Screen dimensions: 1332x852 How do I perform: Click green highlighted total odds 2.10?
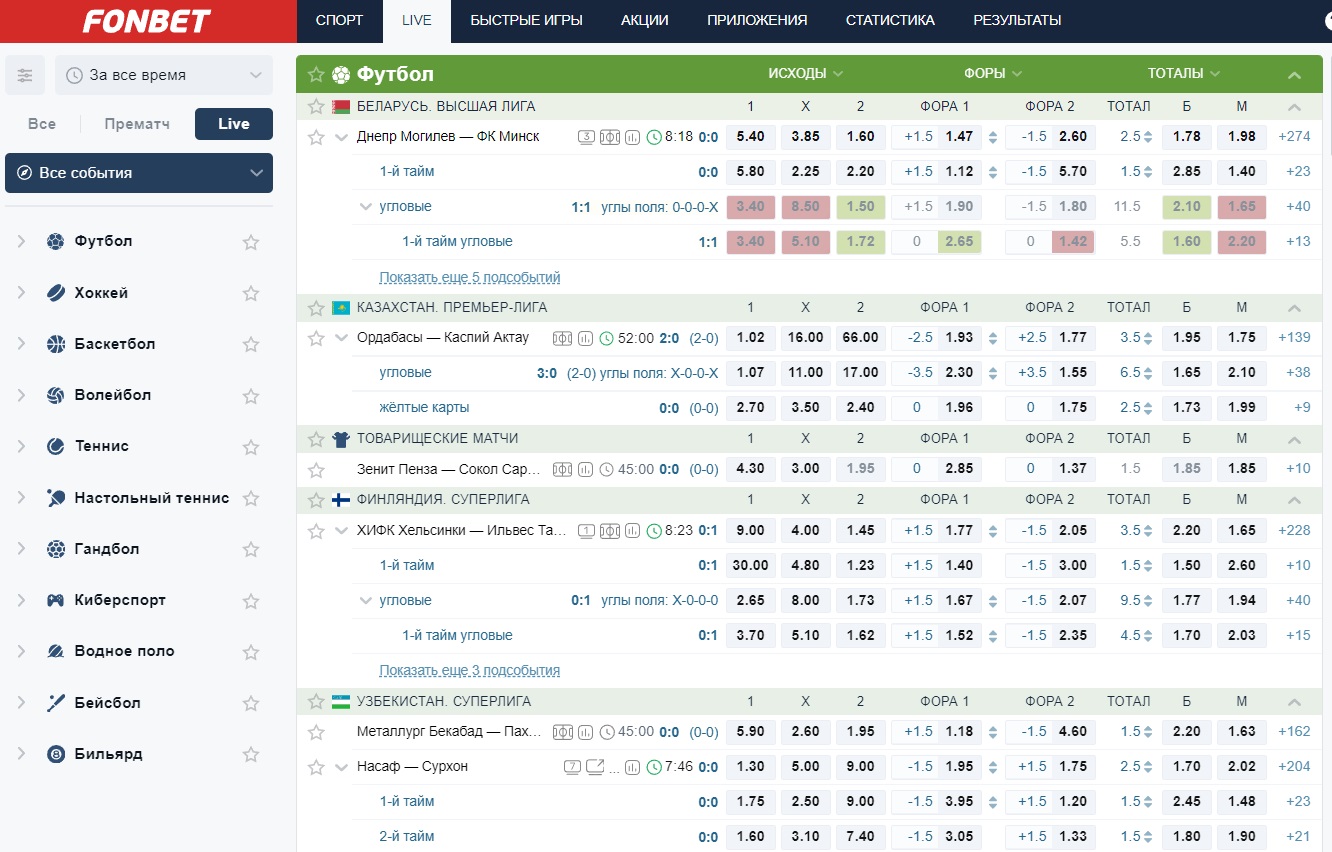(x=1187, y=207)
